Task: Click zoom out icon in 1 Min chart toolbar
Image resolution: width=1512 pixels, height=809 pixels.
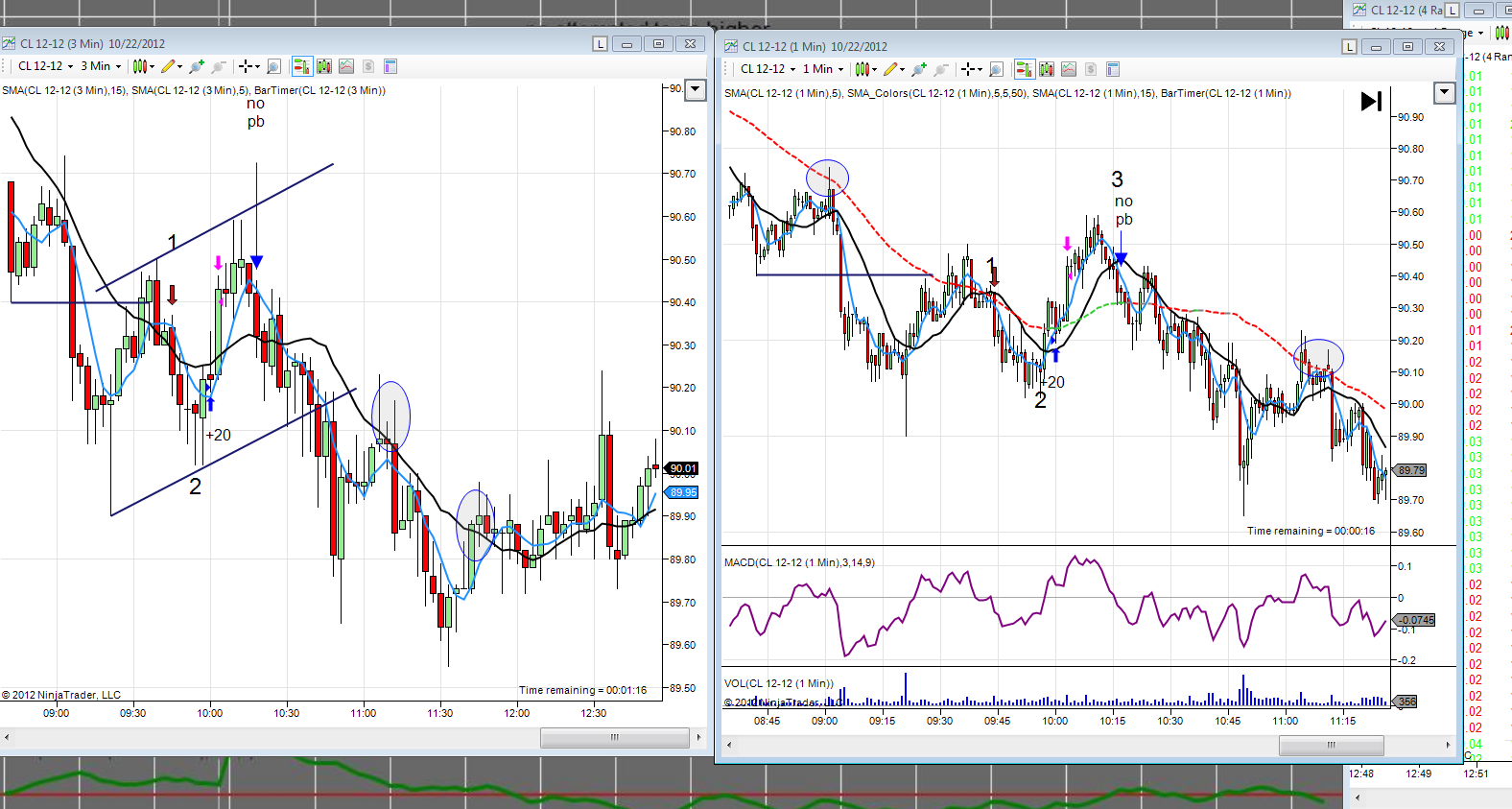Action: pyautogui.click(x=941, y=69)
